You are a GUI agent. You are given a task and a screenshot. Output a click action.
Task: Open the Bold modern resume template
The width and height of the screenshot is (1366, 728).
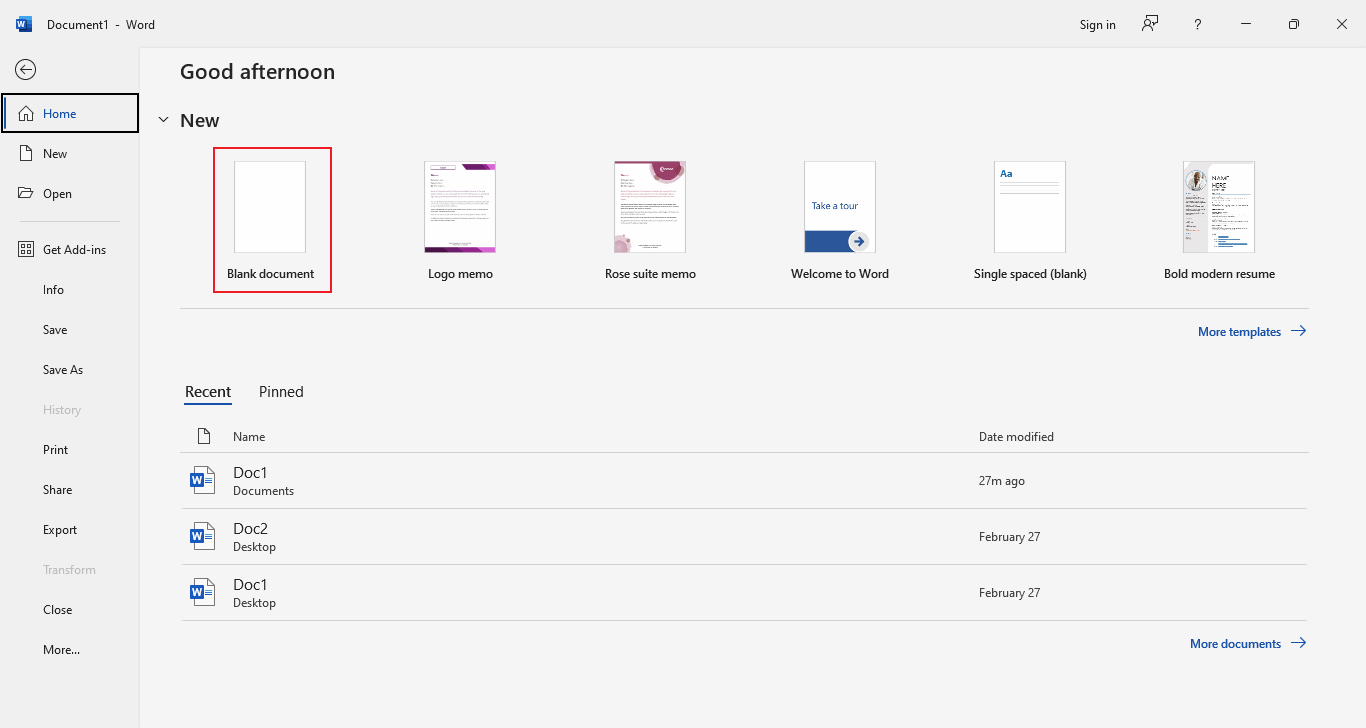[1218, 207]
